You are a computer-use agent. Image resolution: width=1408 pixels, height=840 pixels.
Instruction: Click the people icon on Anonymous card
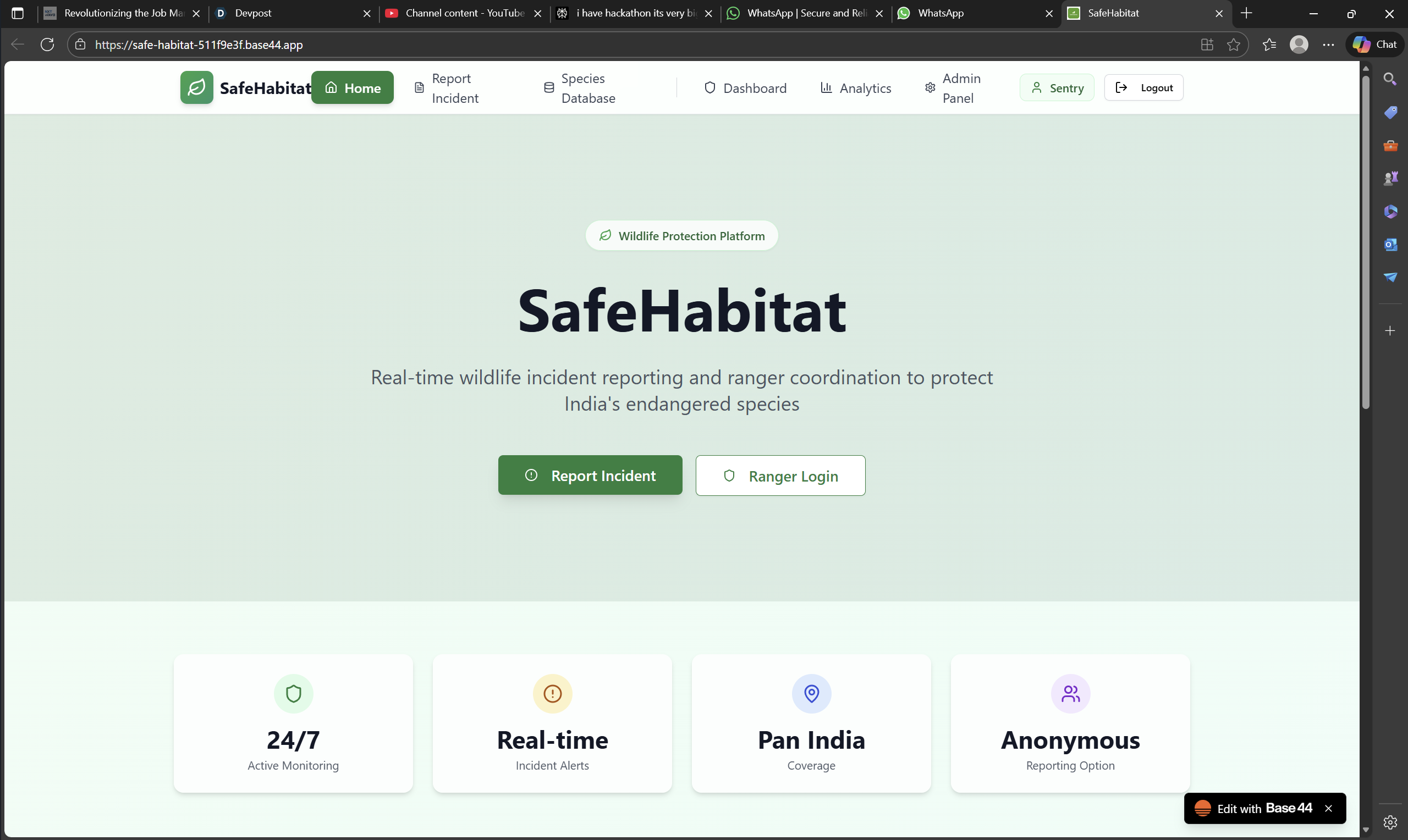(1070, 693)
